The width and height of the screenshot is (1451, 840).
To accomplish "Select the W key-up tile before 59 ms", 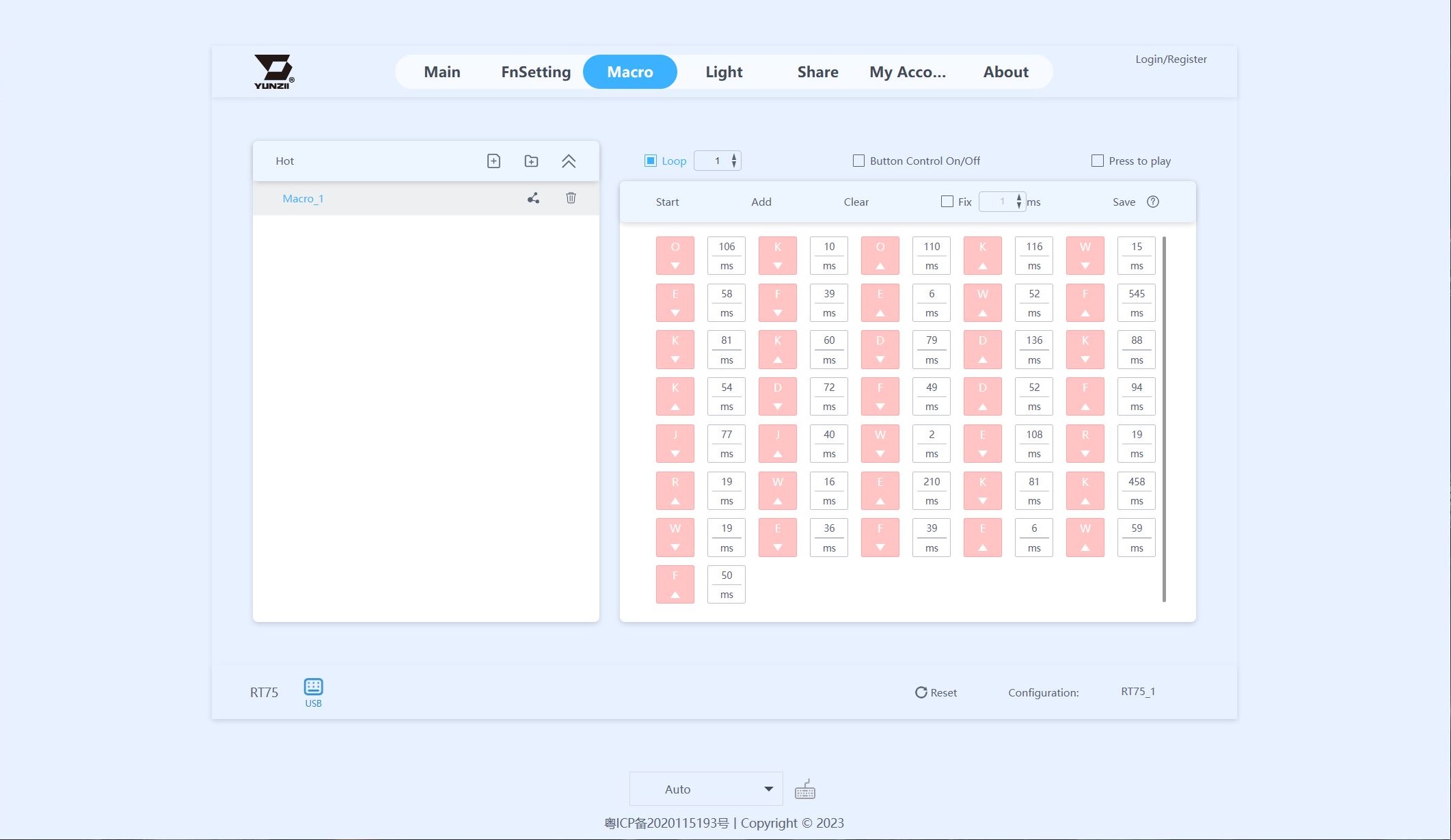I will pos(1085,538).
